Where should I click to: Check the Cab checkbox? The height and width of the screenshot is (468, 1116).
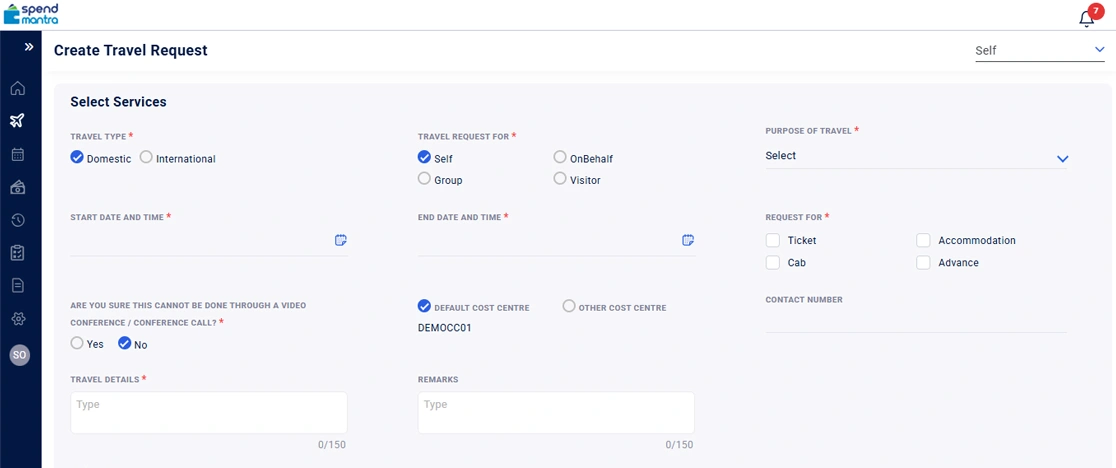(773, 262)
